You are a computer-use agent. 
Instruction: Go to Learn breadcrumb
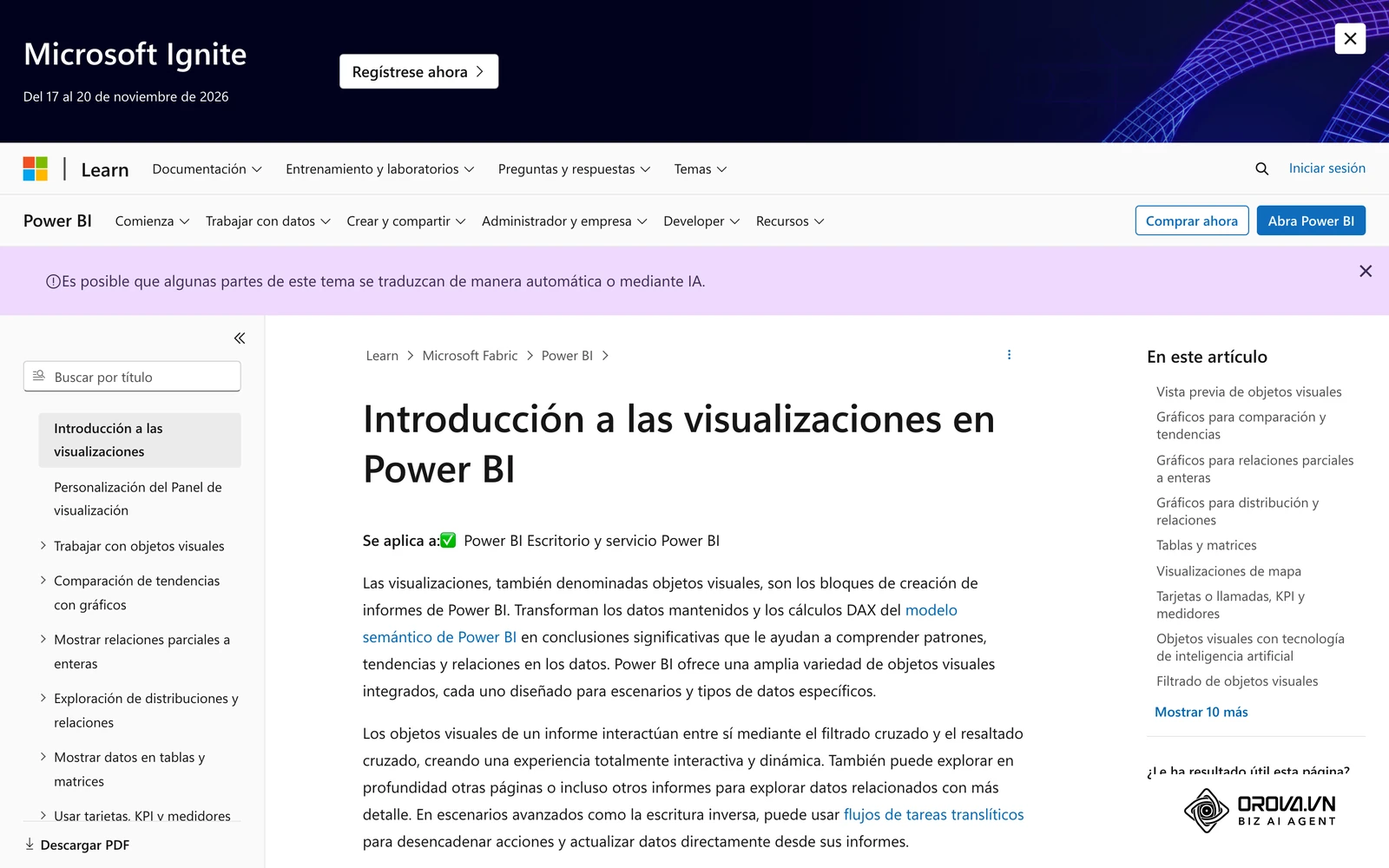[x=382, y=356]
